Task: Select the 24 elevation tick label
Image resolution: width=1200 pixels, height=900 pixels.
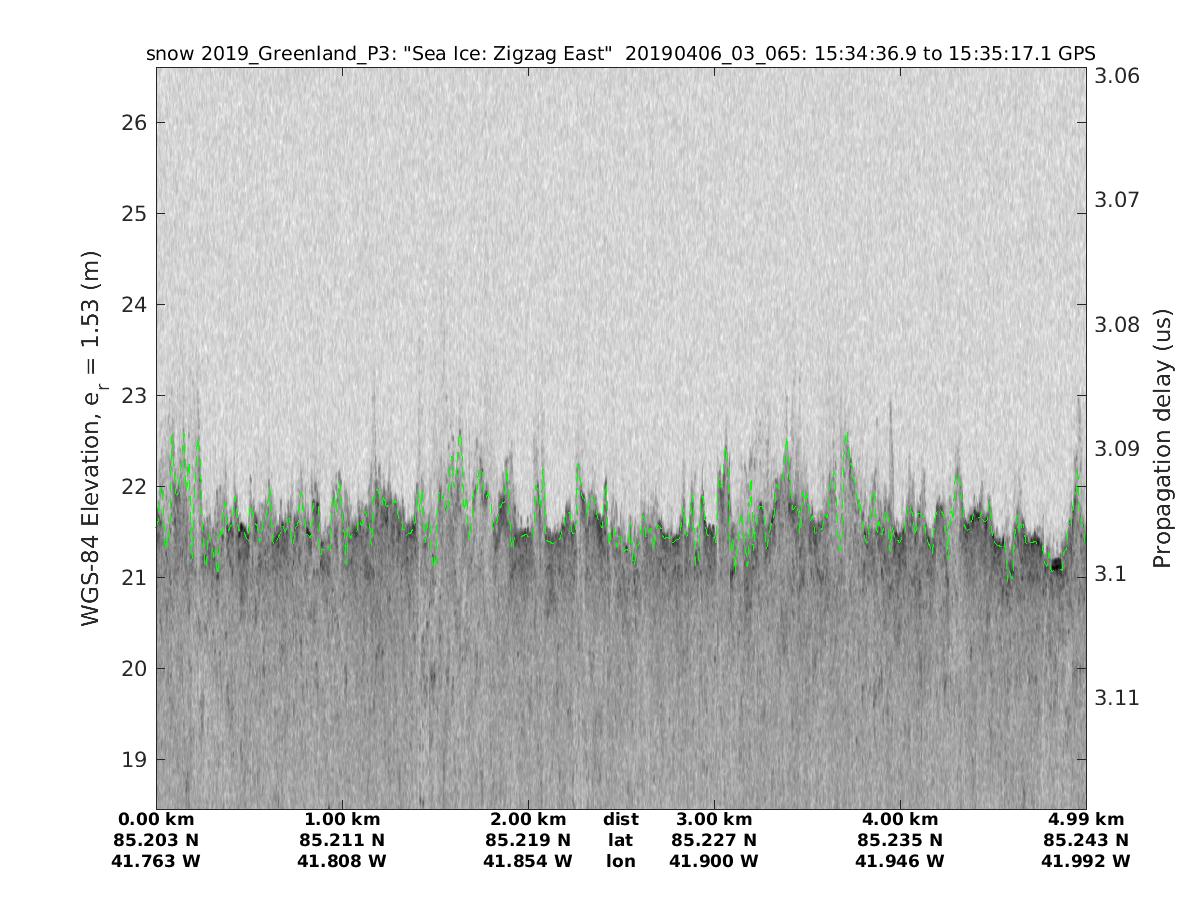Action: [x=133, y=305]
